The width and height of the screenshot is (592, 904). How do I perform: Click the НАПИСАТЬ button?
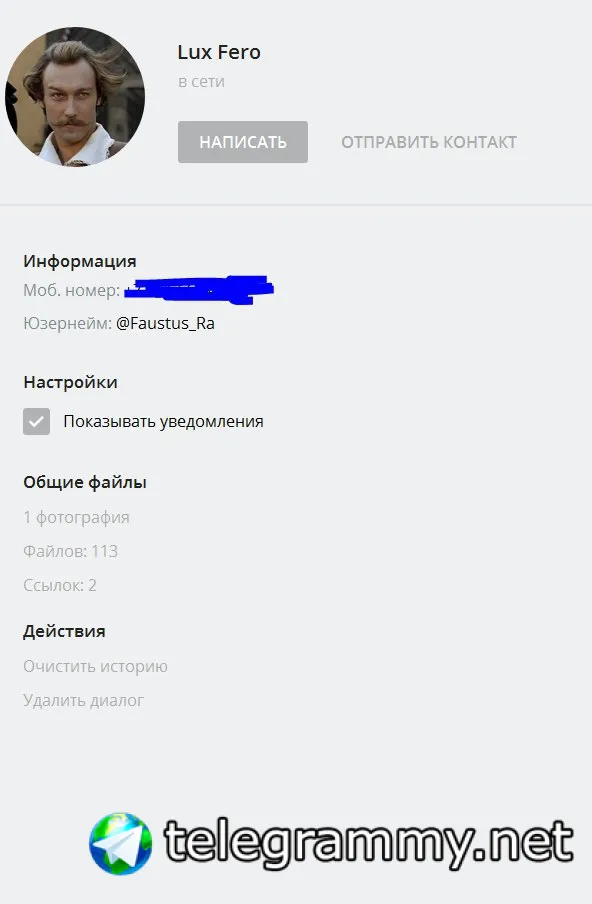click(x=243, y=142)
